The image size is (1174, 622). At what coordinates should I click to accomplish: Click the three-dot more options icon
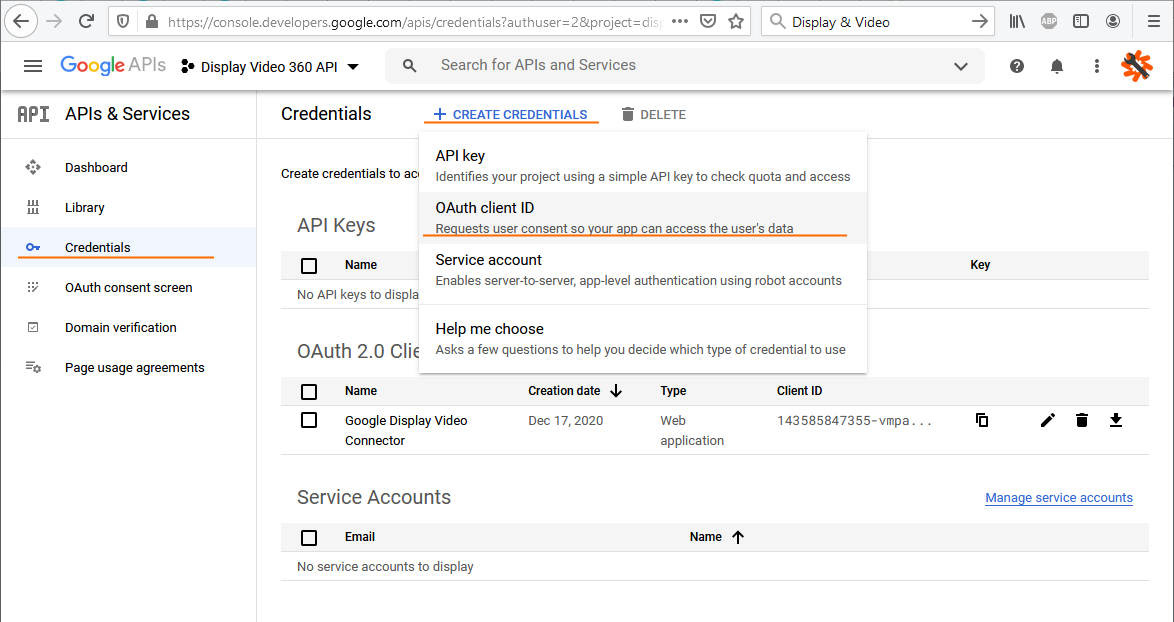[1097, 66]
